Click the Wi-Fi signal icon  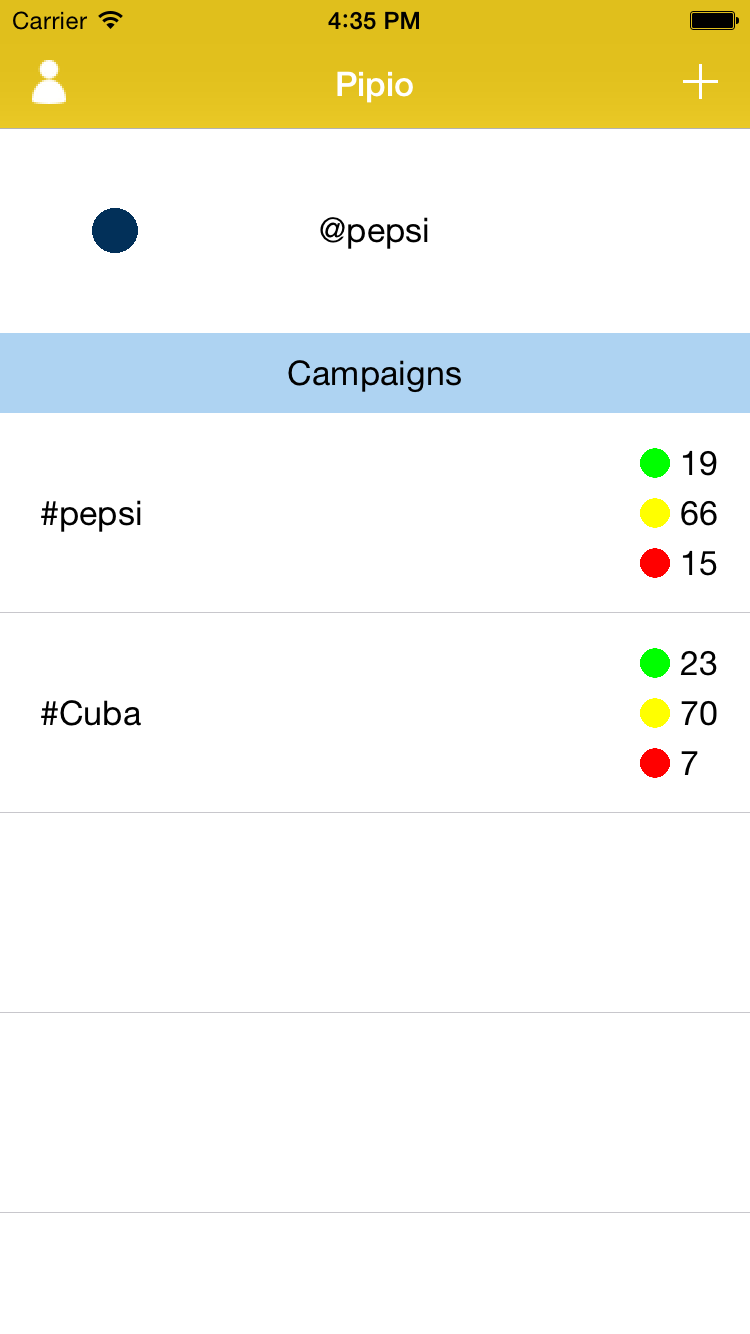coord(111,20)
